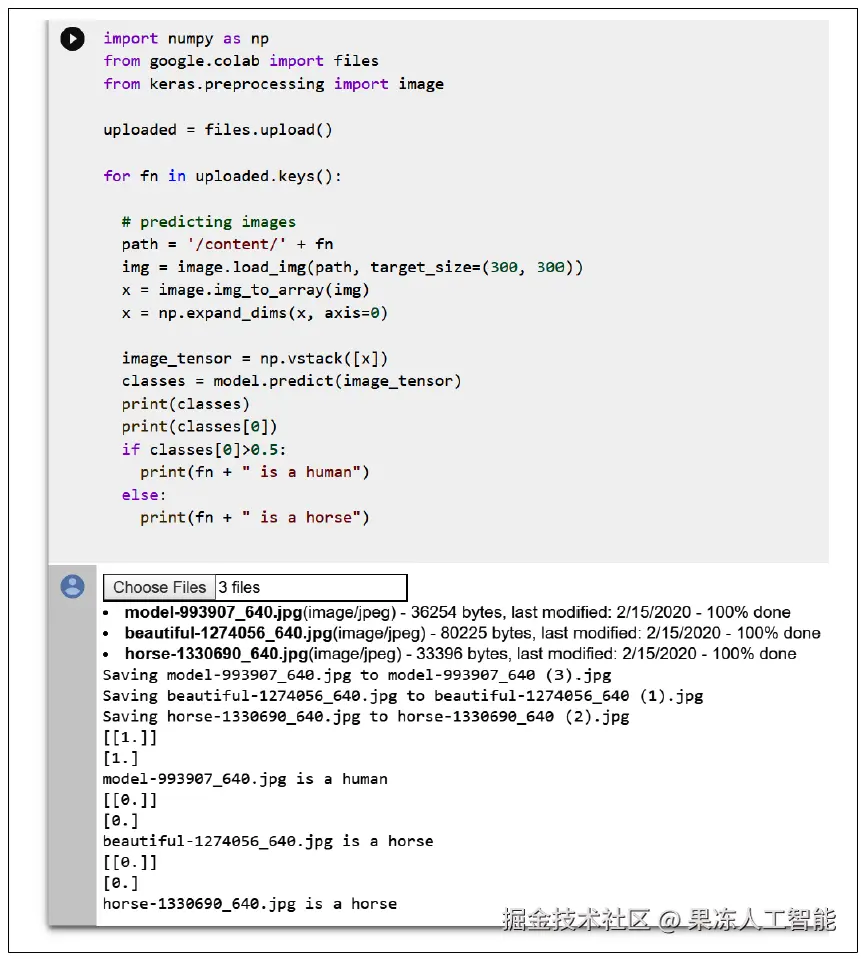Click the '[[1.]]' output value

[x=130, y=738]
